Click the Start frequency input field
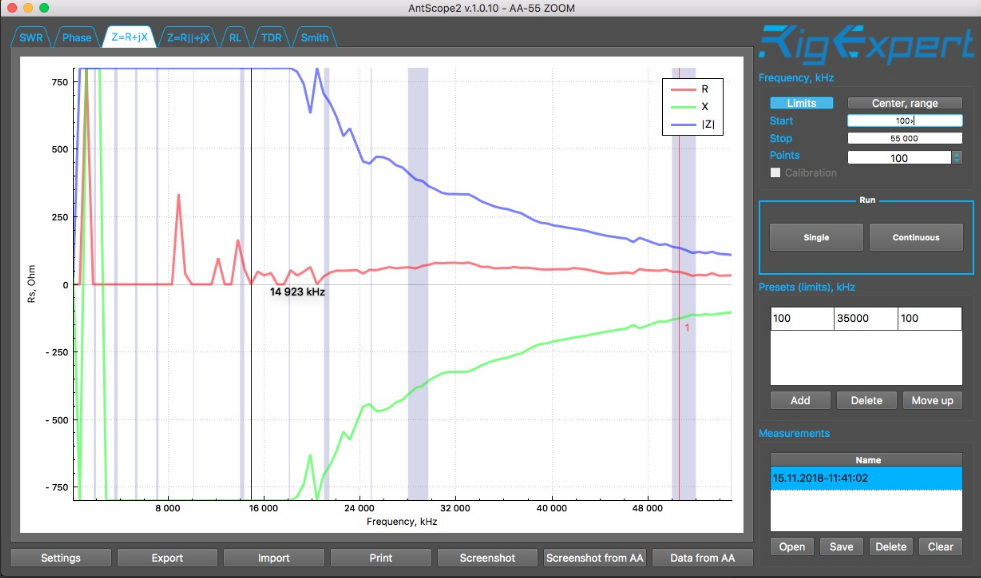The height and width of the screenshot is (578, 981). [905, 121]
